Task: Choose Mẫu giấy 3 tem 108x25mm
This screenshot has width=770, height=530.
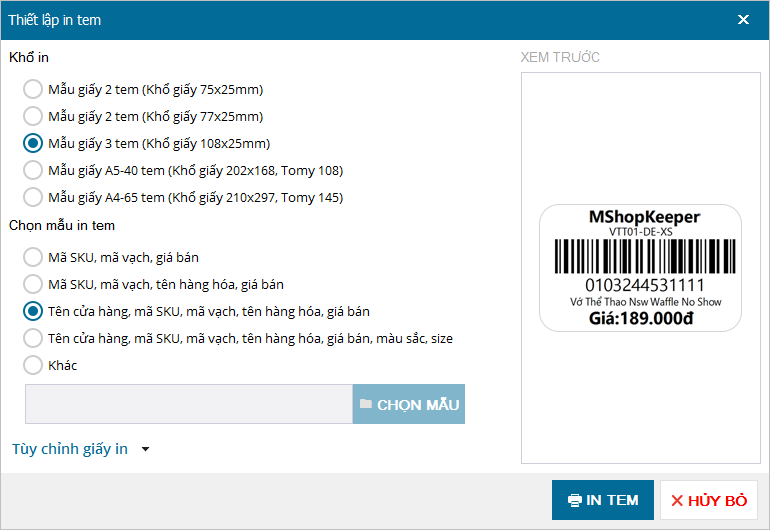Action: click(x=33, y=143)
